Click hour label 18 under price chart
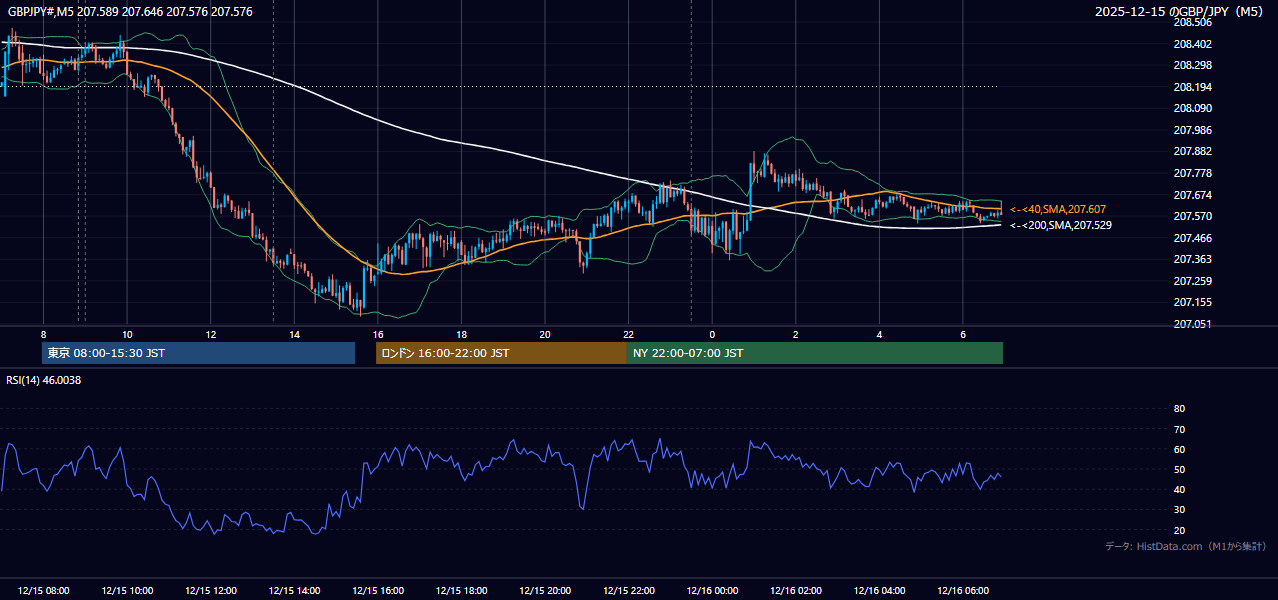Viewport: 1278px width, 600px height. (x=461, y=334)
